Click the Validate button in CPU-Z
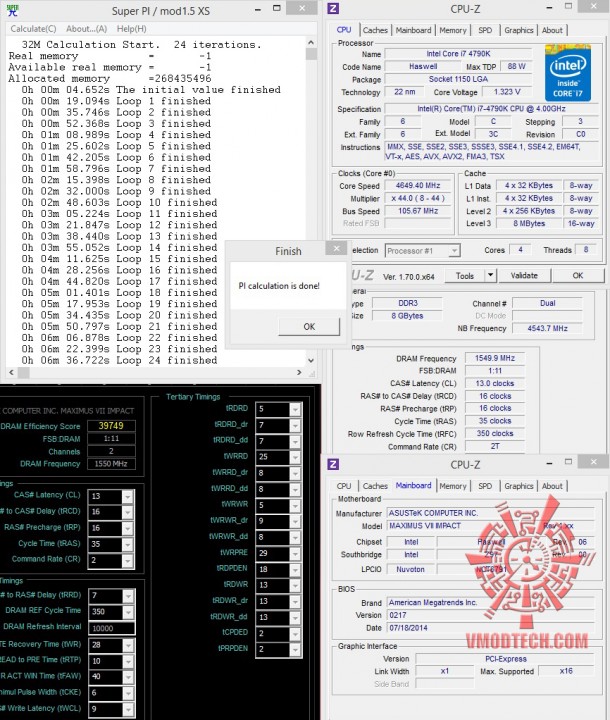The image size is (610, 720). (x=524, y=276)
